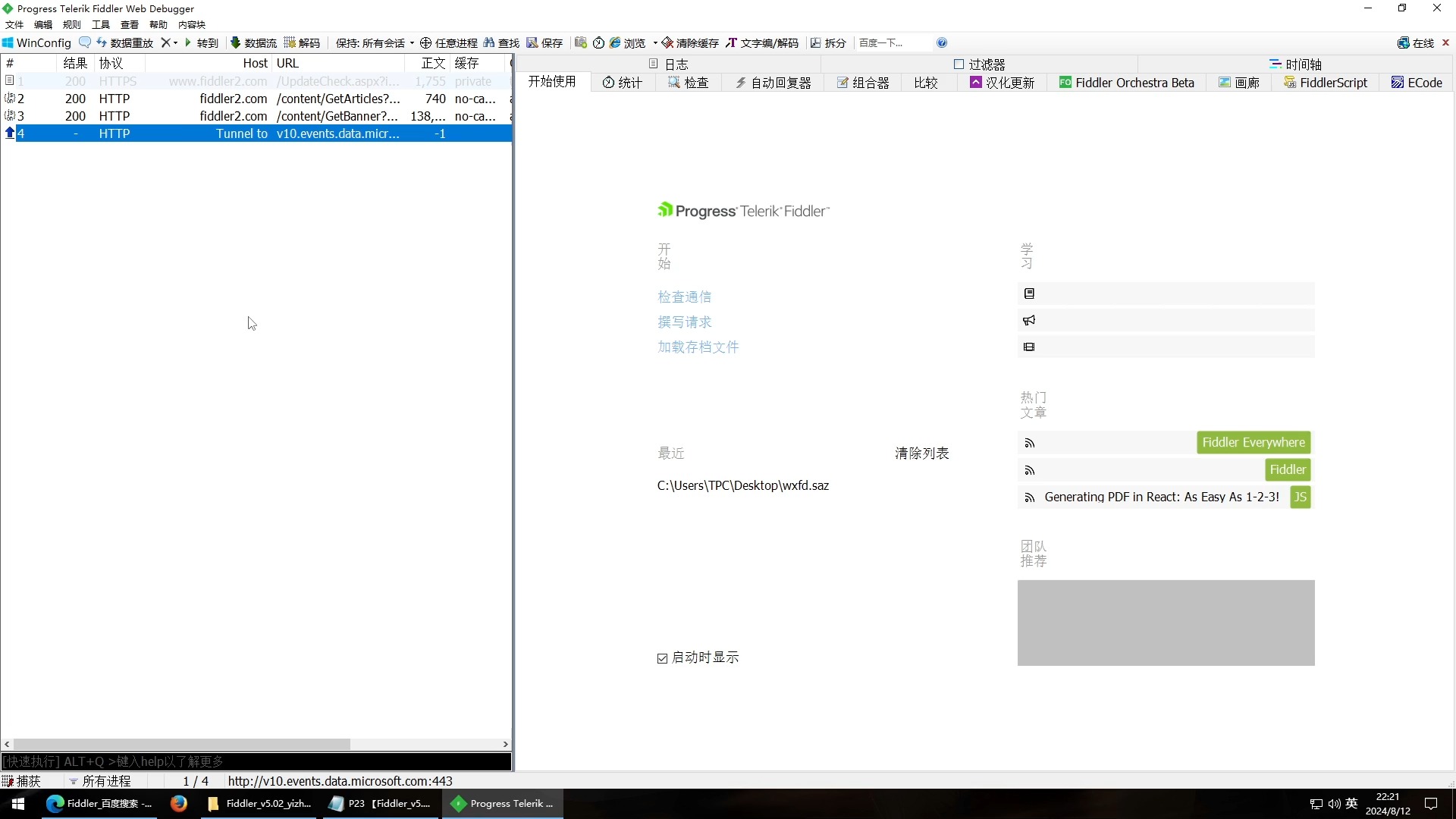Open the Generating PDF in React article
Image resolution: width=1456 pixels, height=819 pixels.
[x=1161, y=497]
